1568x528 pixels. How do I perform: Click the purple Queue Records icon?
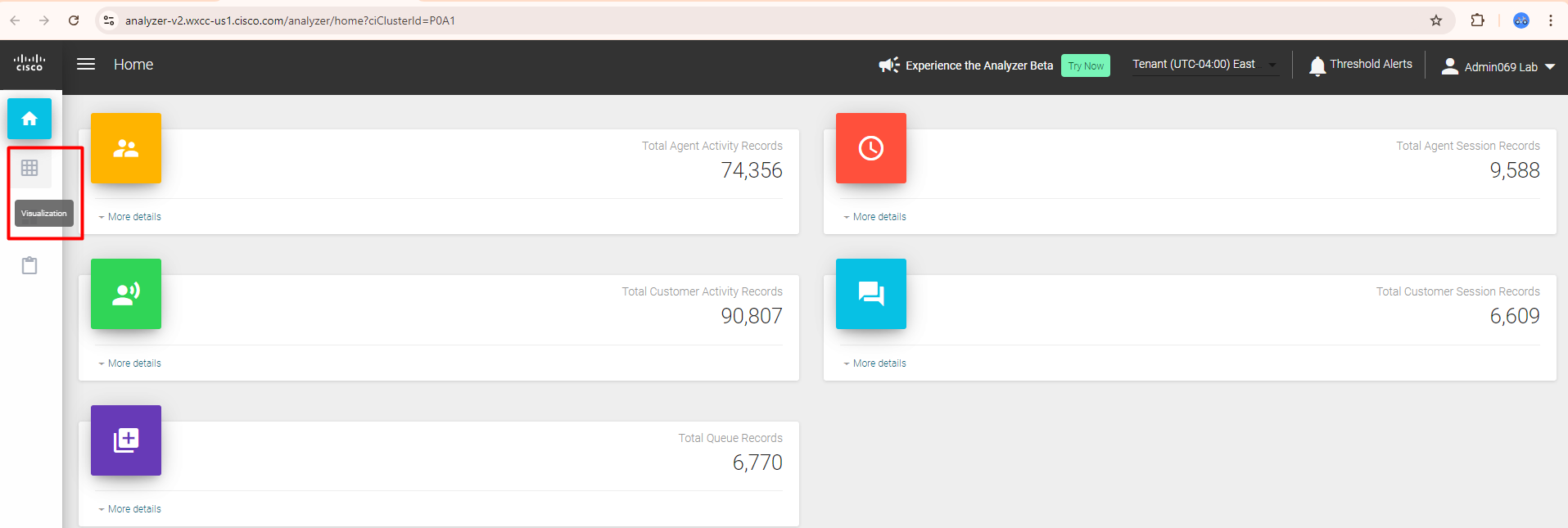click(126, 440)
